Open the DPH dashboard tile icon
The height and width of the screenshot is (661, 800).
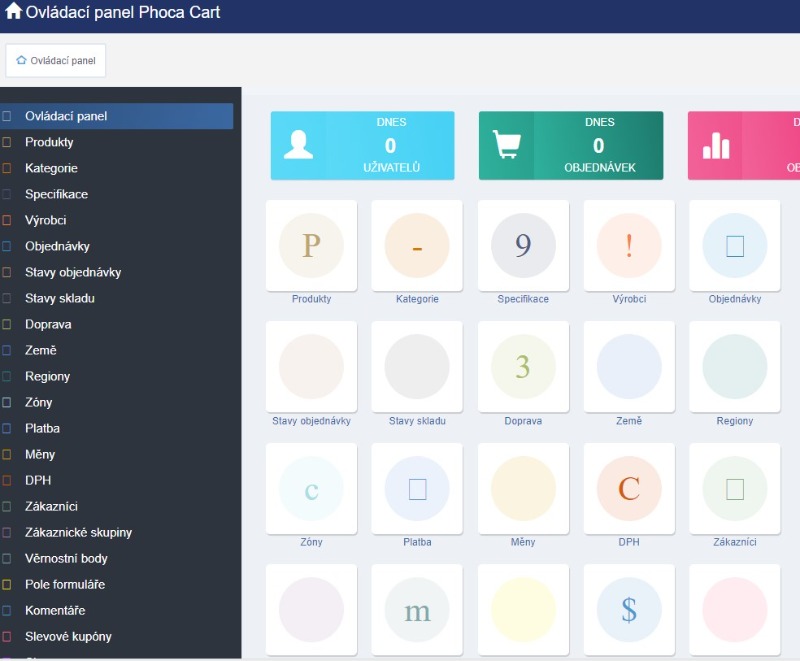pyautogui.click(x=629, y=489)
